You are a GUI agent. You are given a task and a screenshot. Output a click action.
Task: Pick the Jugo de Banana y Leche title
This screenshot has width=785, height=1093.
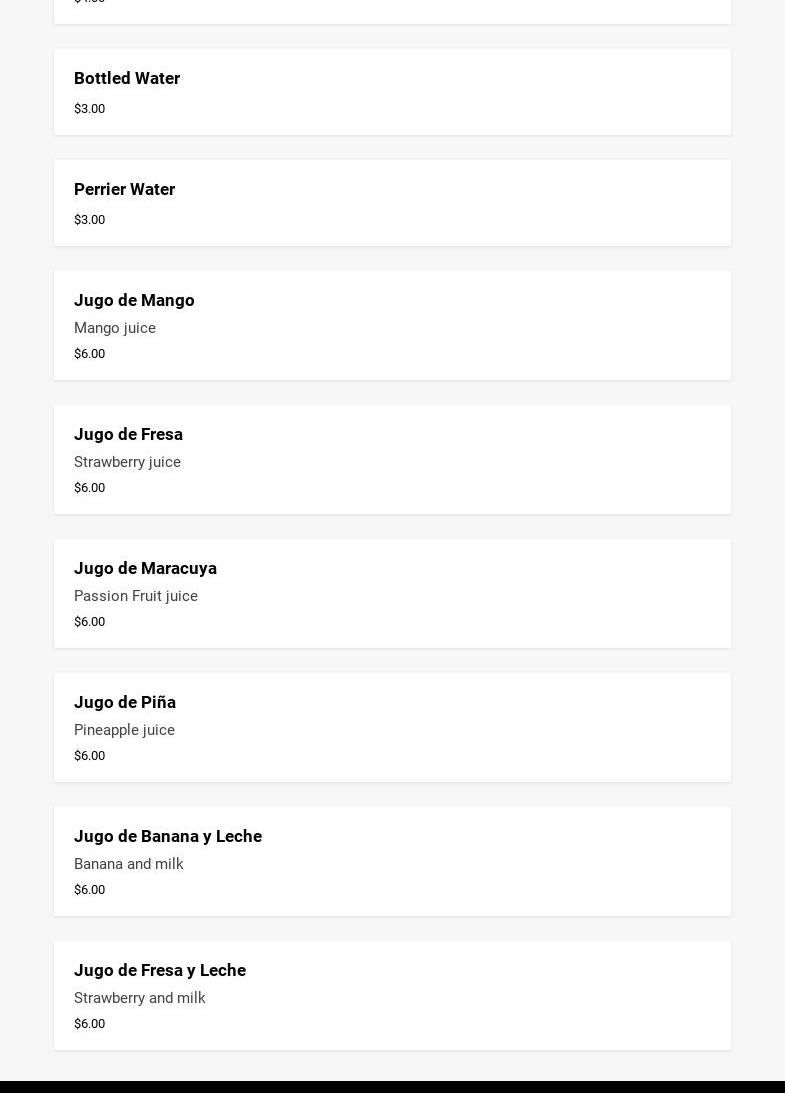(168, 836)
